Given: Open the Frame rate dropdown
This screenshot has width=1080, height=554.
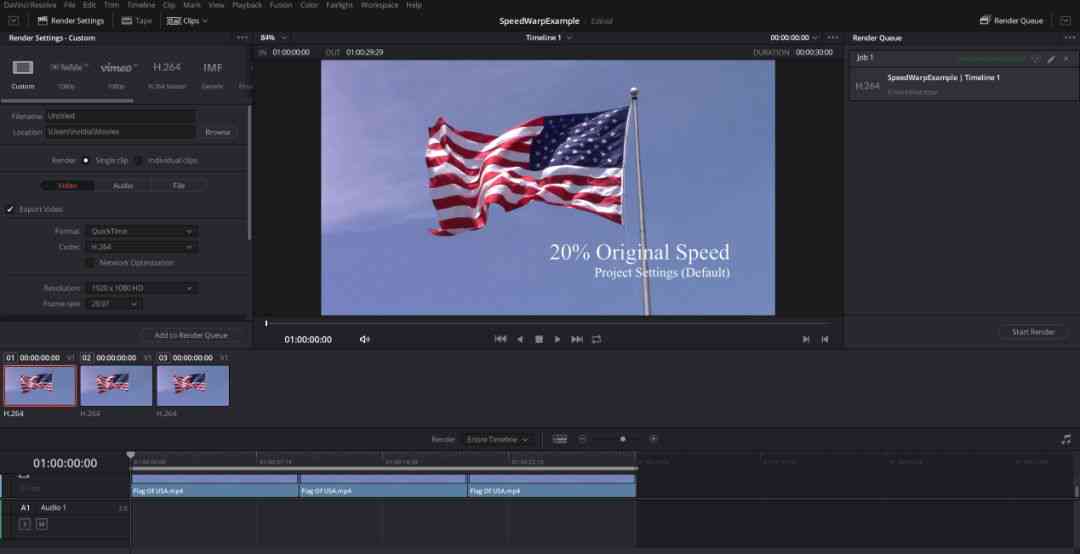Looking at the screenshot, I should pyautogui.click(x=113, y=304).
